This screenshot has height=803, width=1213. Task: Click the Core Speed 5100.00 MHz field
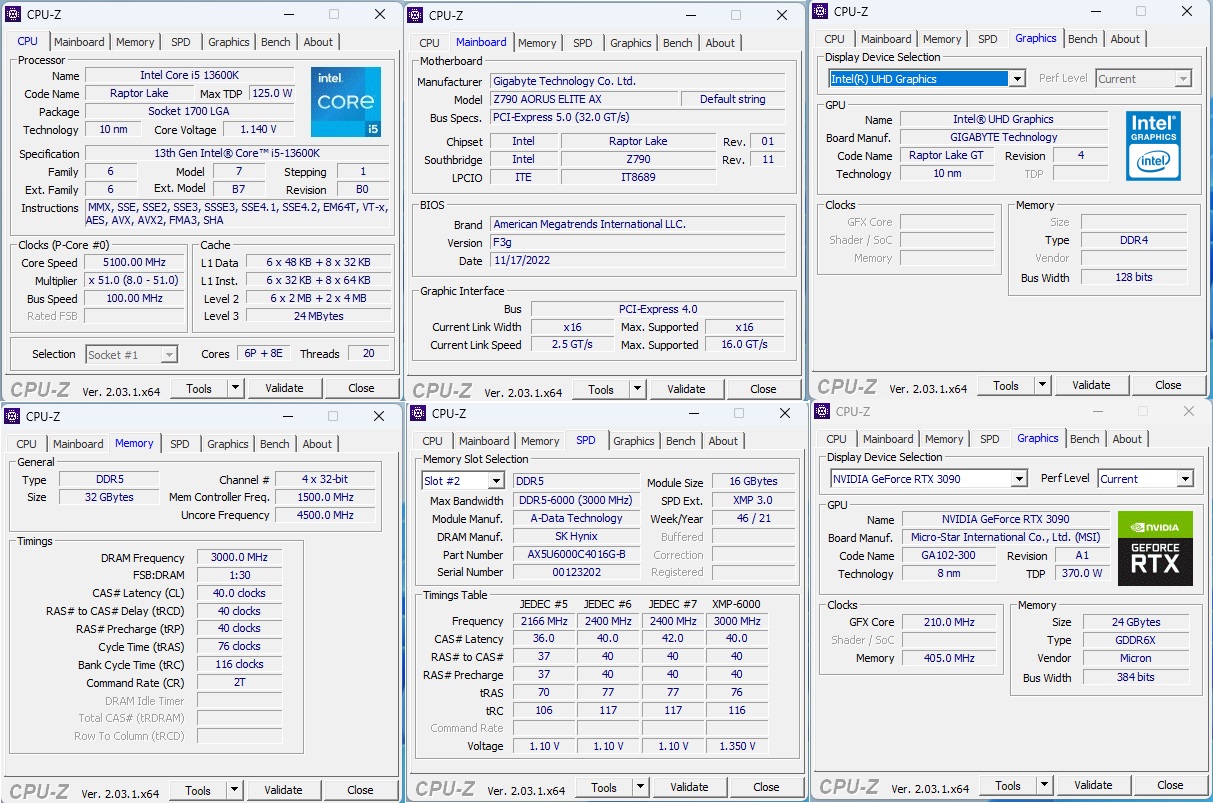coord(134,263)
